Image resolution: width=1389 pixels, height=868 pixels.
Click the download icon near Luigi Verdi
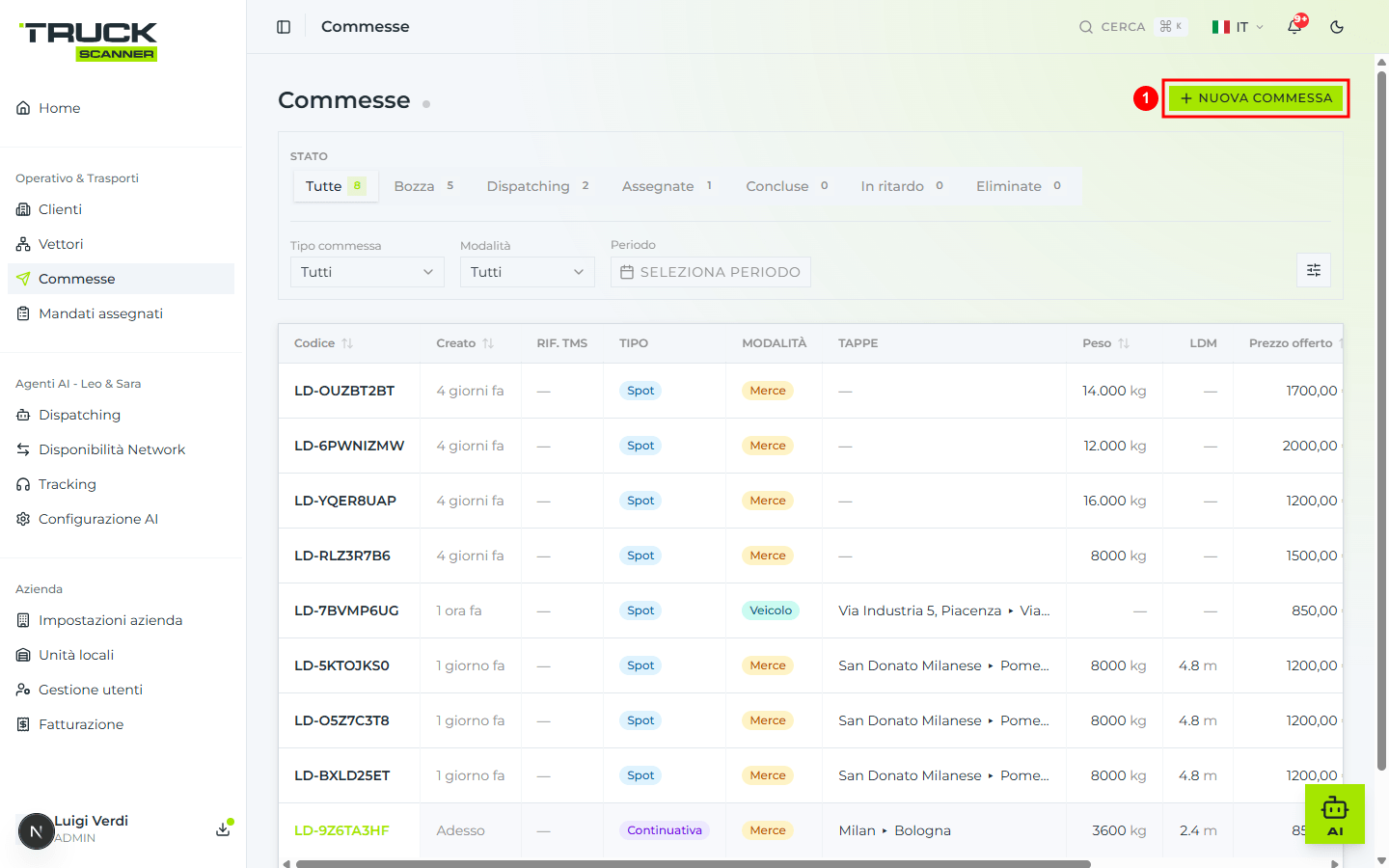click(x=223, y=829)
